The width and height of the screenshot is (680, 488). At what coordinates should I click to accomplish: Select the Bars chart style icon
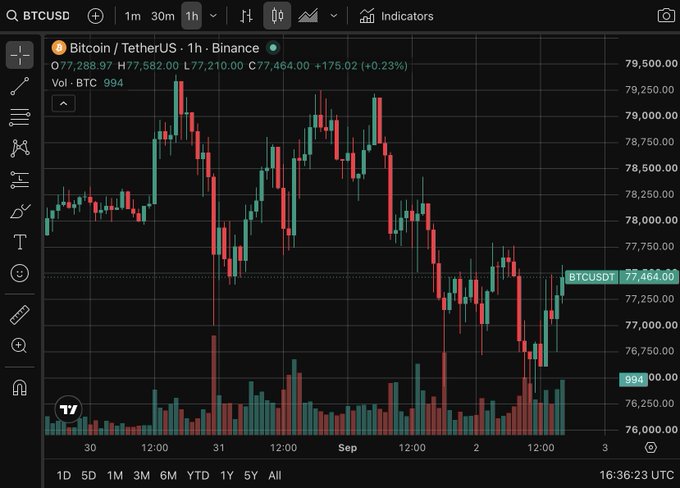pyautogui.click(x=246, y=16)
